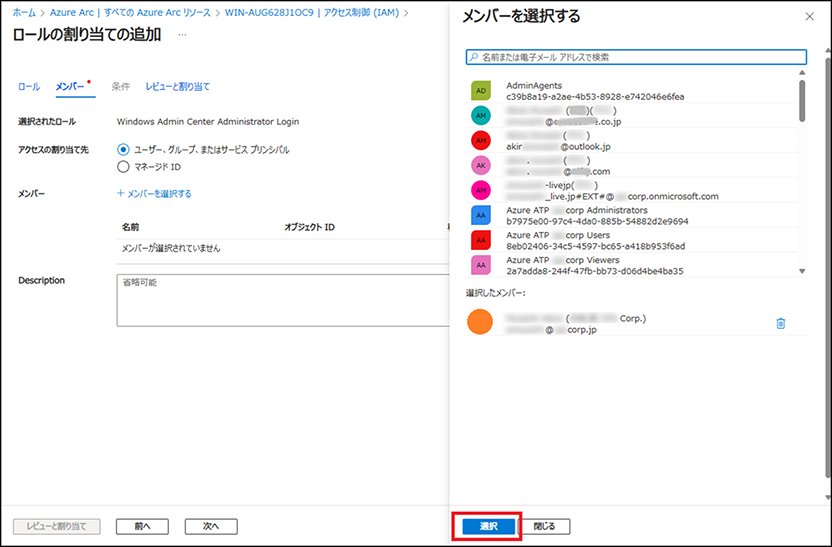Switch to the 条件 tab
The height and width of the screenshot is (547, 832).
click(120, 86)
